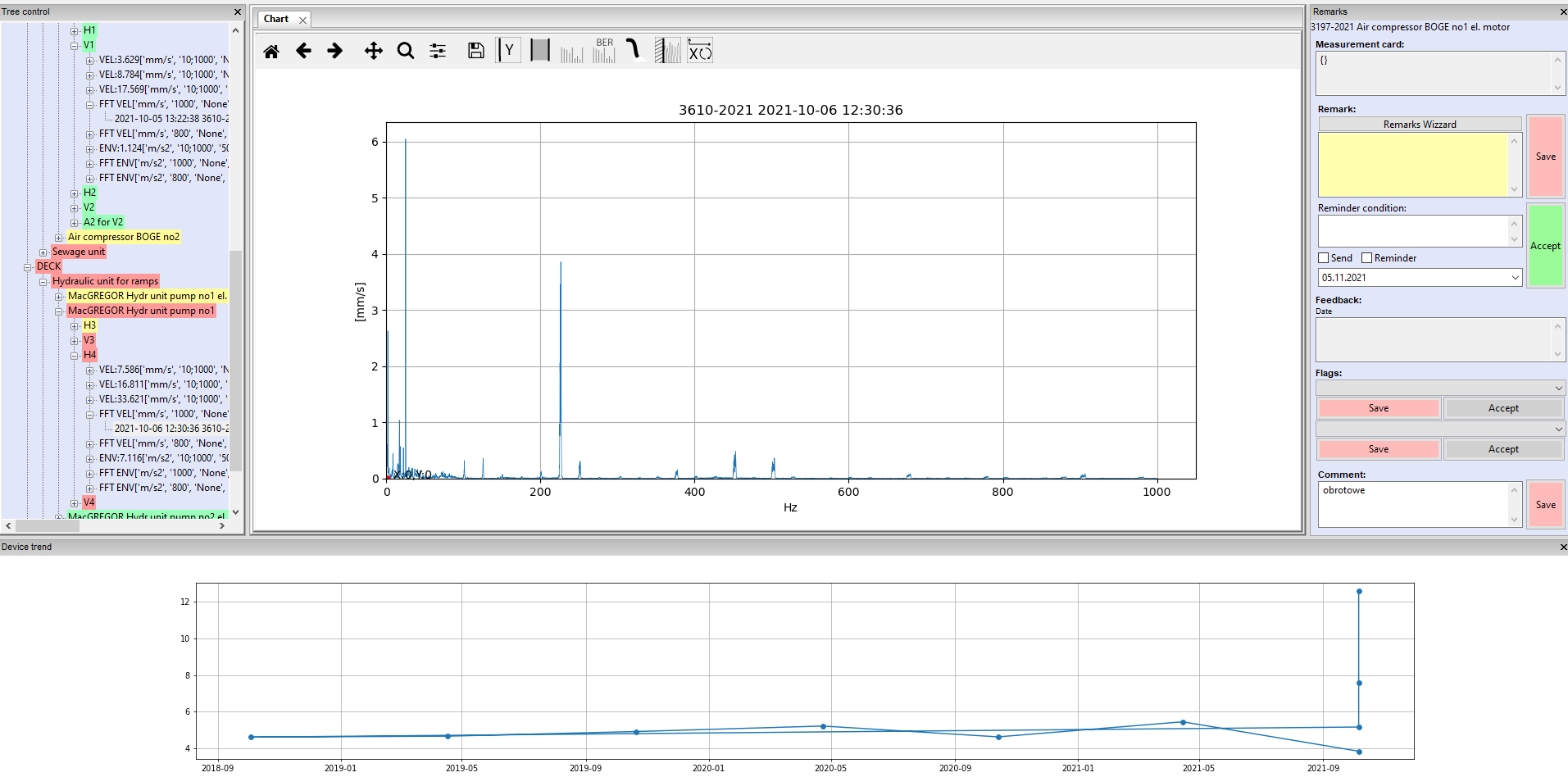Toggle the X-axis rotate tool button
This screenshot has width=1568, height=777.
click(700, 51)
